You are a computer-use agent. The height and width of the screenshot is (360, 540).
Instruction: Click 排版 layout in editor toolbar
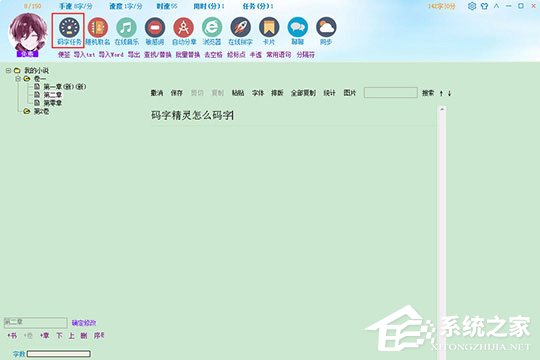coord(277,93)
